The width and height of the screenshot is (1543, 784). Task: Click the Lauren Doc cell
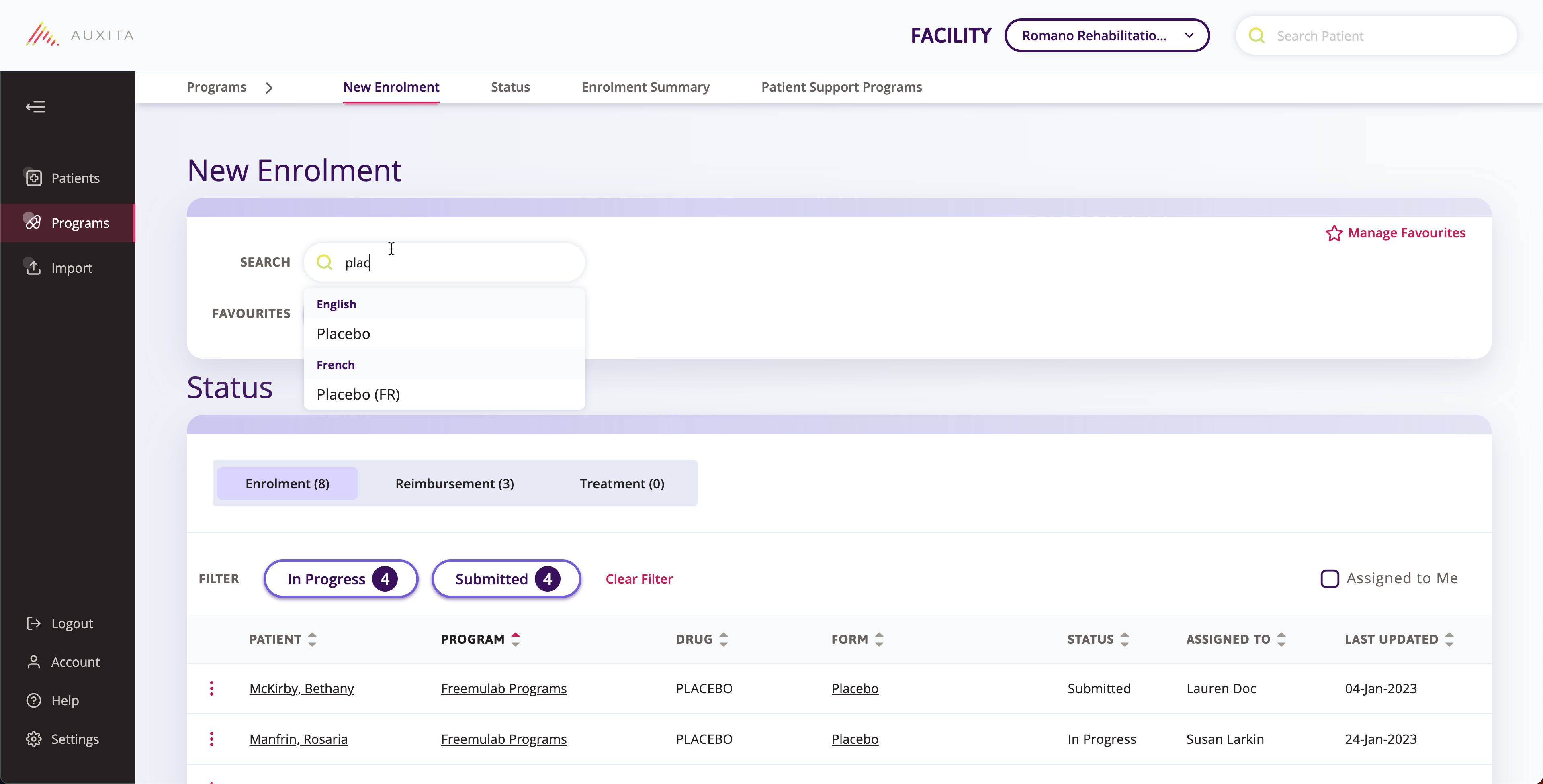click(1221, 688)
